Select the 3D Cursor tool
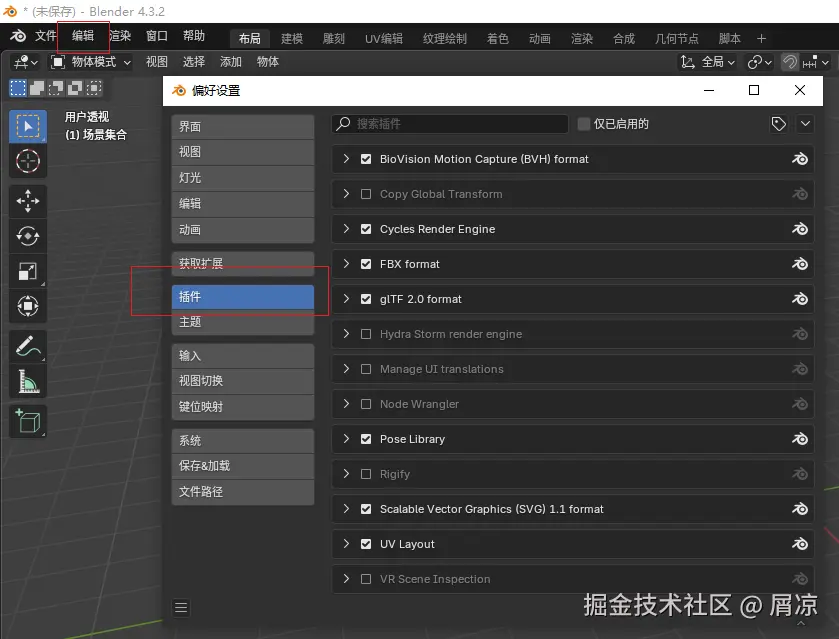This screenshot has height=639, width=839. point(28,161)
